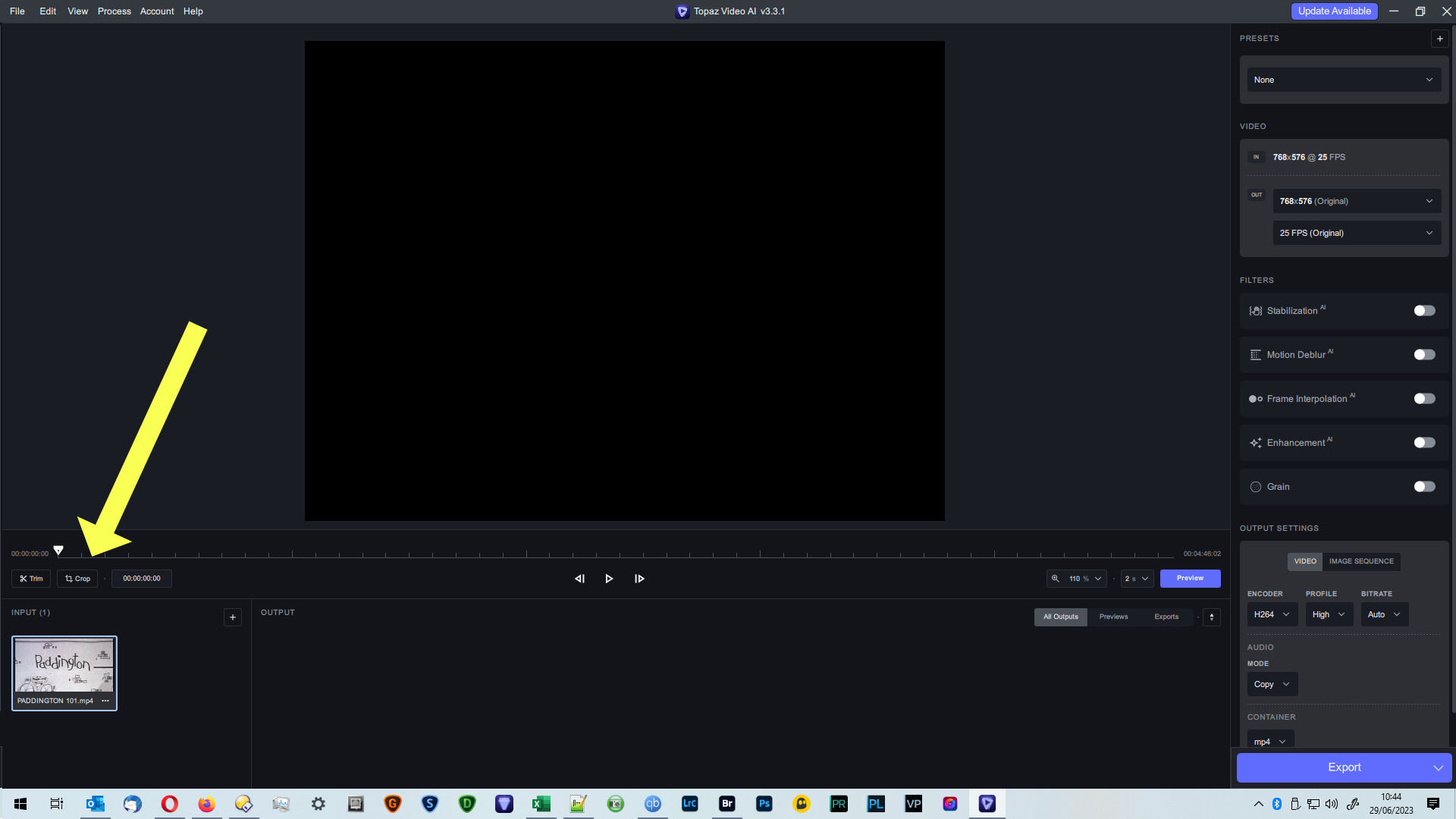The image size is (1456, 819).
Task: Click the Preview button
Action: pyautogui.click(x=1190, y=579)
